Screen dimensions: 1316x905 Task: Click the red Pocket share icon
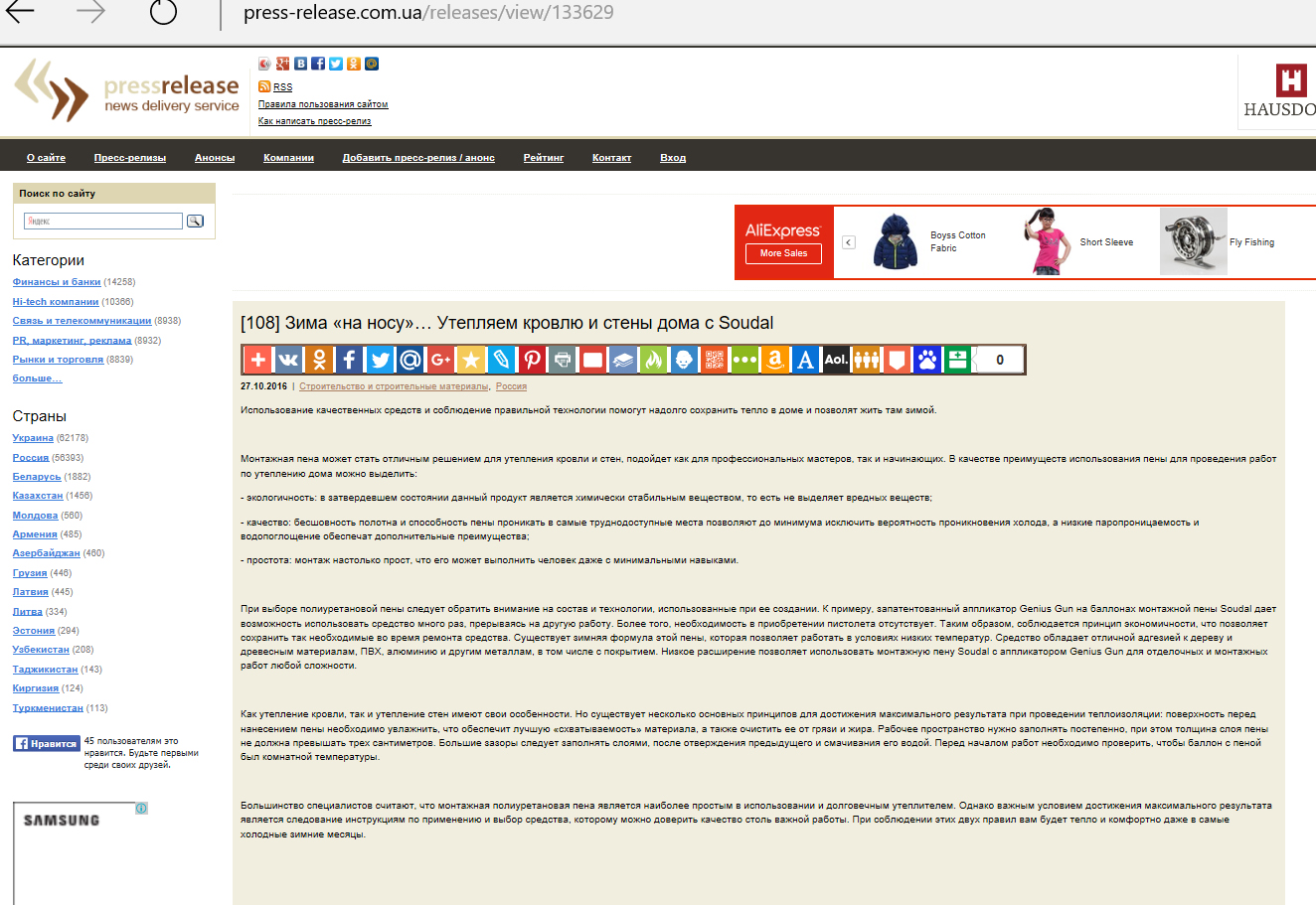click(x=898, y=360)
